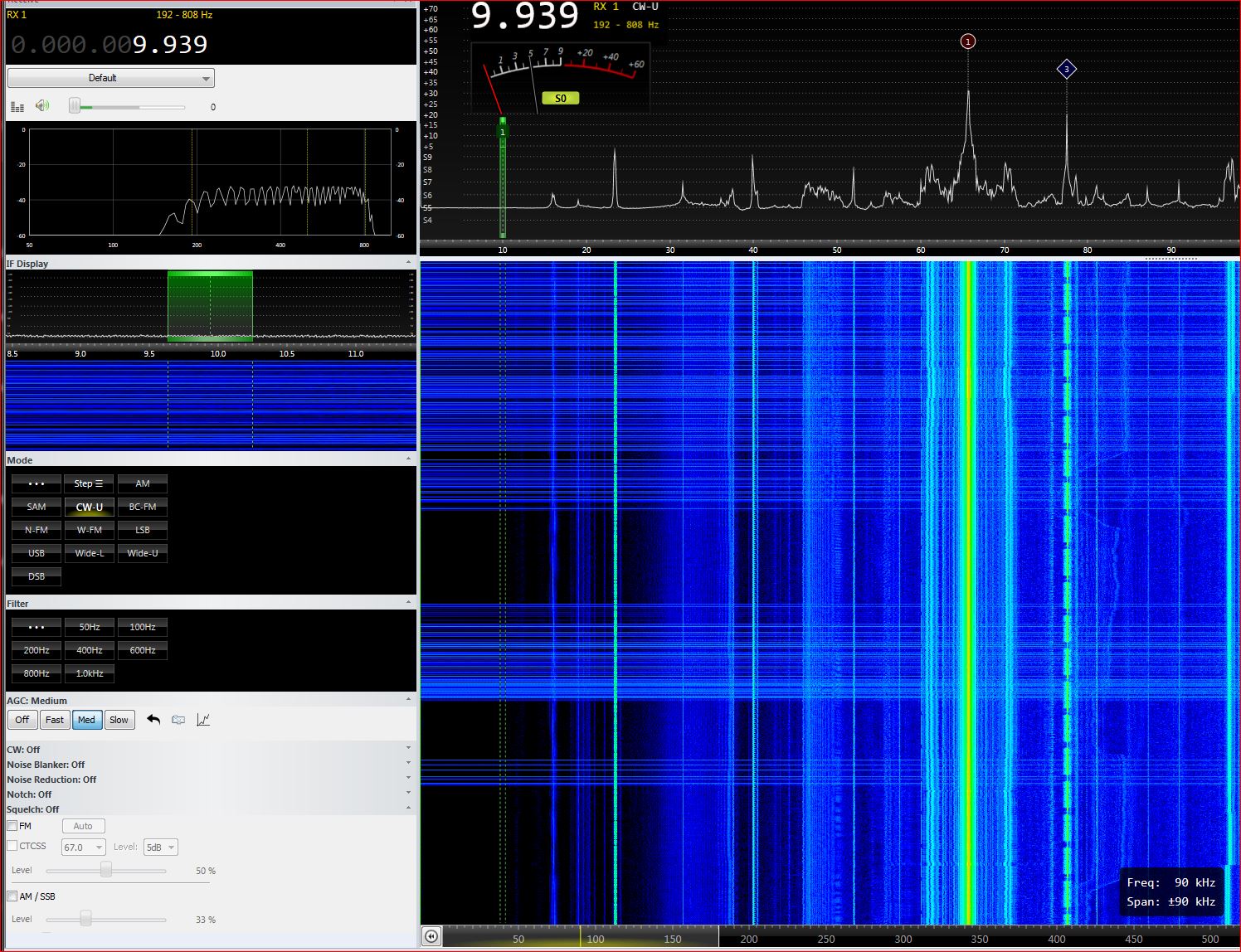Image resolution: width=1241 pixels, height=952 pixels.
Task: Expand the Noise Blanker: Off section
Action: tap(408, 764)
